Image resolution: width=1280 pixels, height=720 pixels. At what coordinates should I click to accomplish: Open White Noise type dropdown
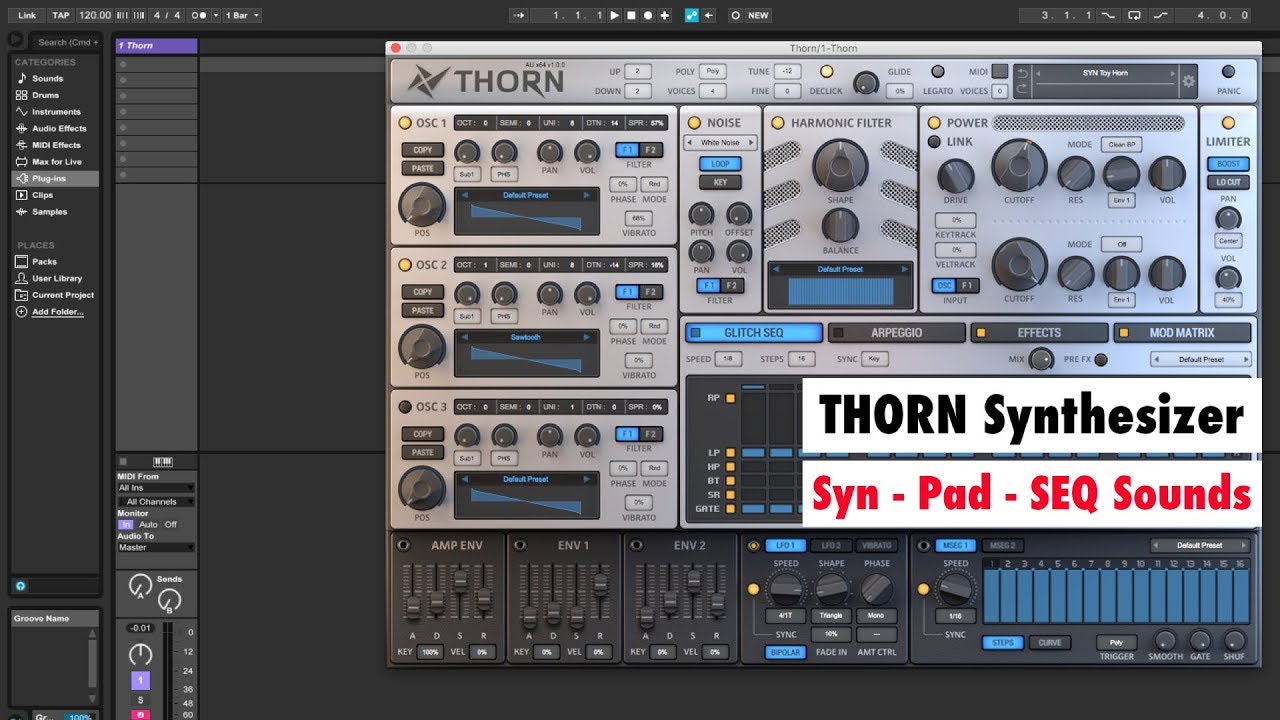coord(720,143)
